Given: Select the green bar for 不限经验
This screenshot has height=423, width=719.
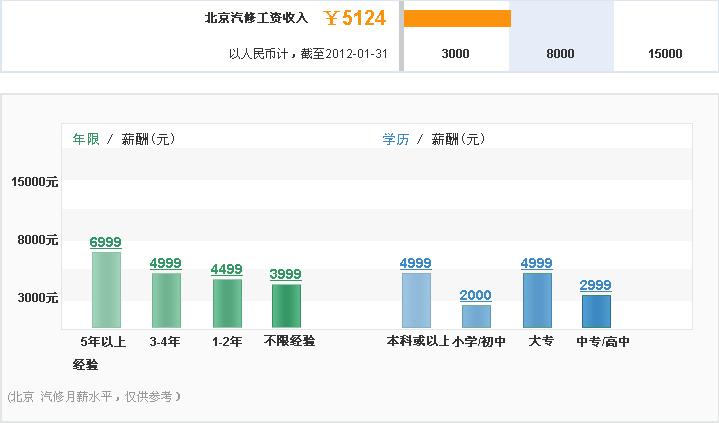Looking at the screenshot, I should pyautogui.click(x=287, y=306).
